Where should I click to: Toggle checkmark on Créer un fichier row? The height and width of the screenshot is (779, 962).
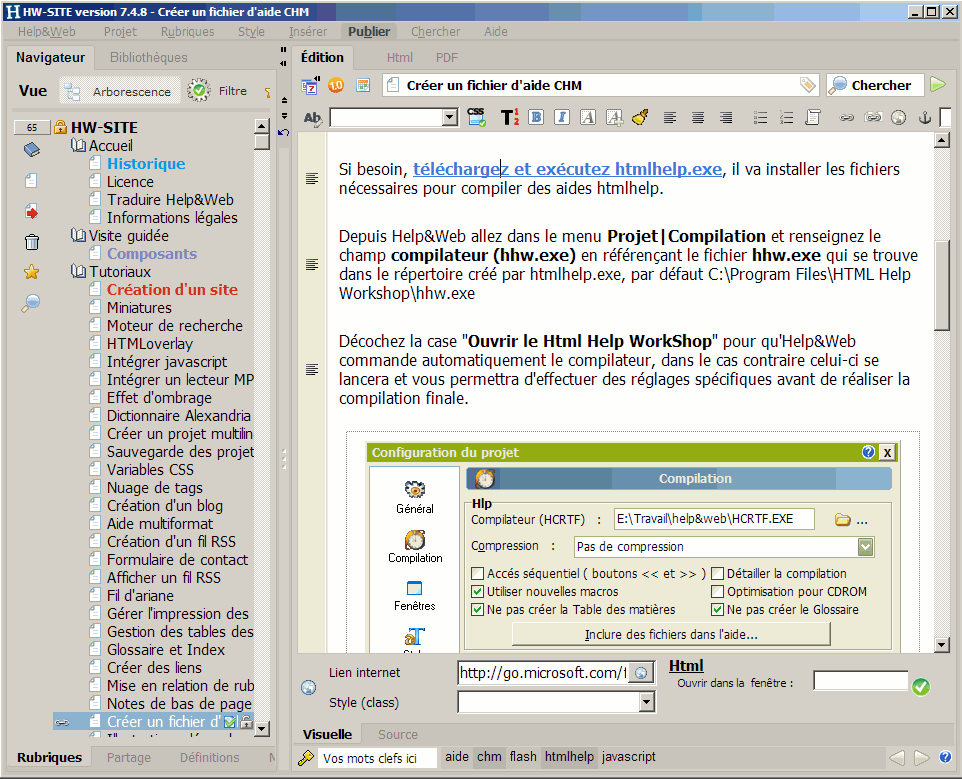click(230, 722)
